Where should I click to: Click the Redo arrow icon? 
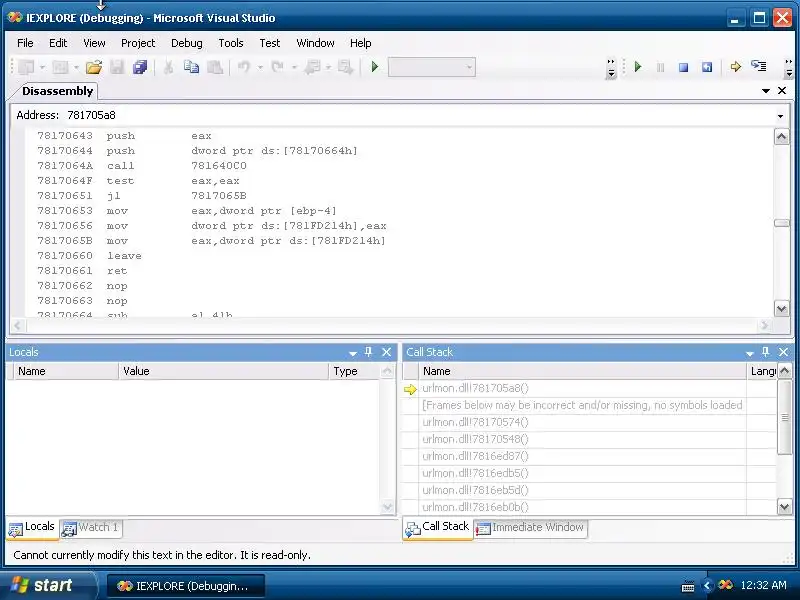[x=278, y=67]
